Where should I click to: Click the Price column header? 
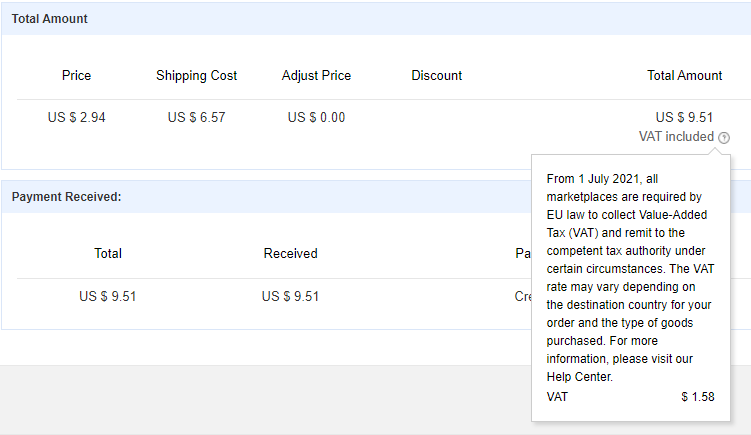[76, 75]
